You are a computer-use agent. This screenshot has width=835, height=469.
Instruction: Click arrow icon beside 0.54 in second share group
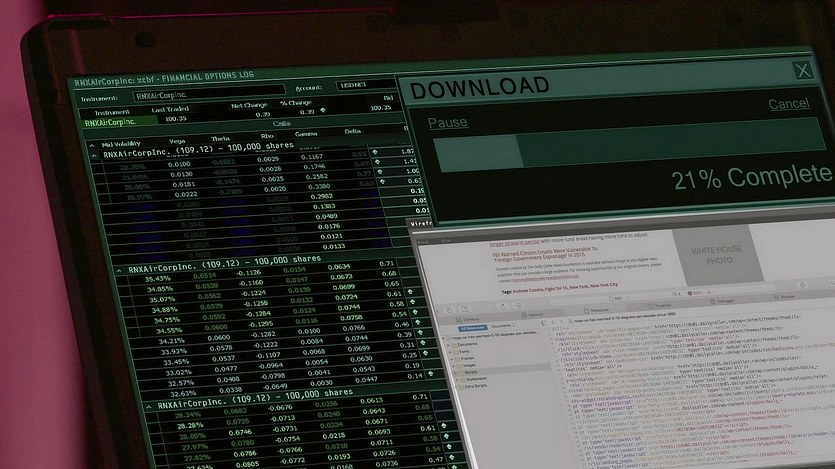pyautogui.click(x=415, y=312)
